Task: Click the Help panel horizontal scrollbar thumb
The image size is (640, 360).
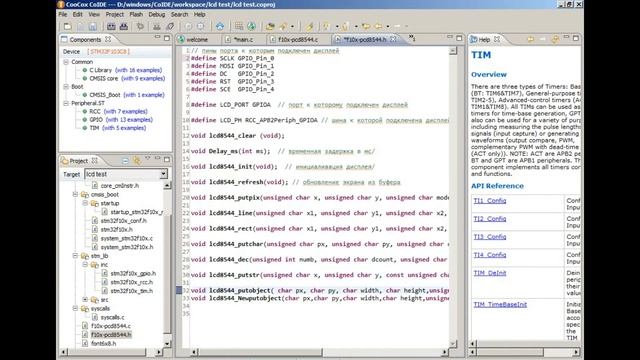Action: click(x=509, y=351)
